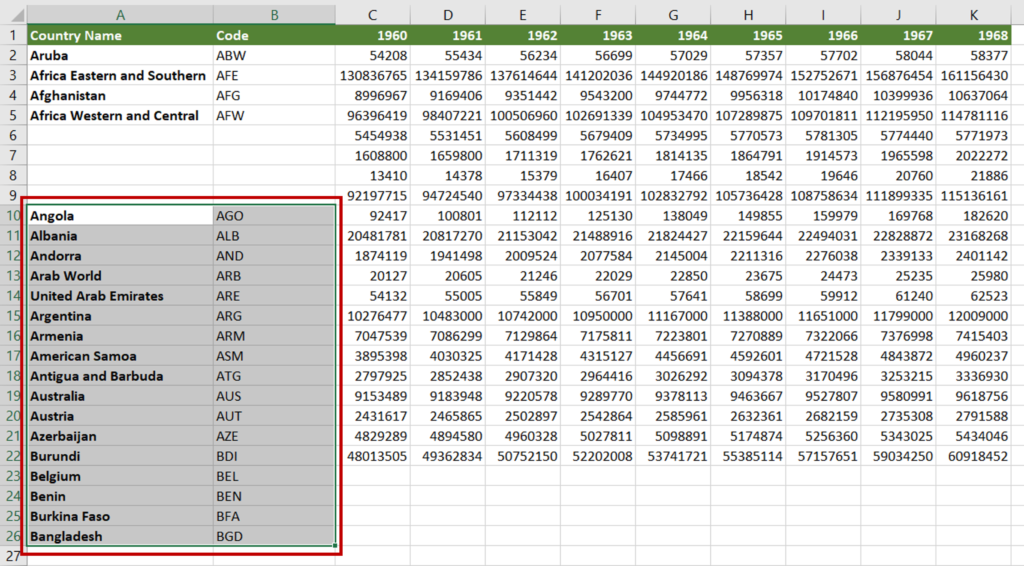The image size is (1024, 566).
Task: Select row 27 header
Action: point(13,556)
